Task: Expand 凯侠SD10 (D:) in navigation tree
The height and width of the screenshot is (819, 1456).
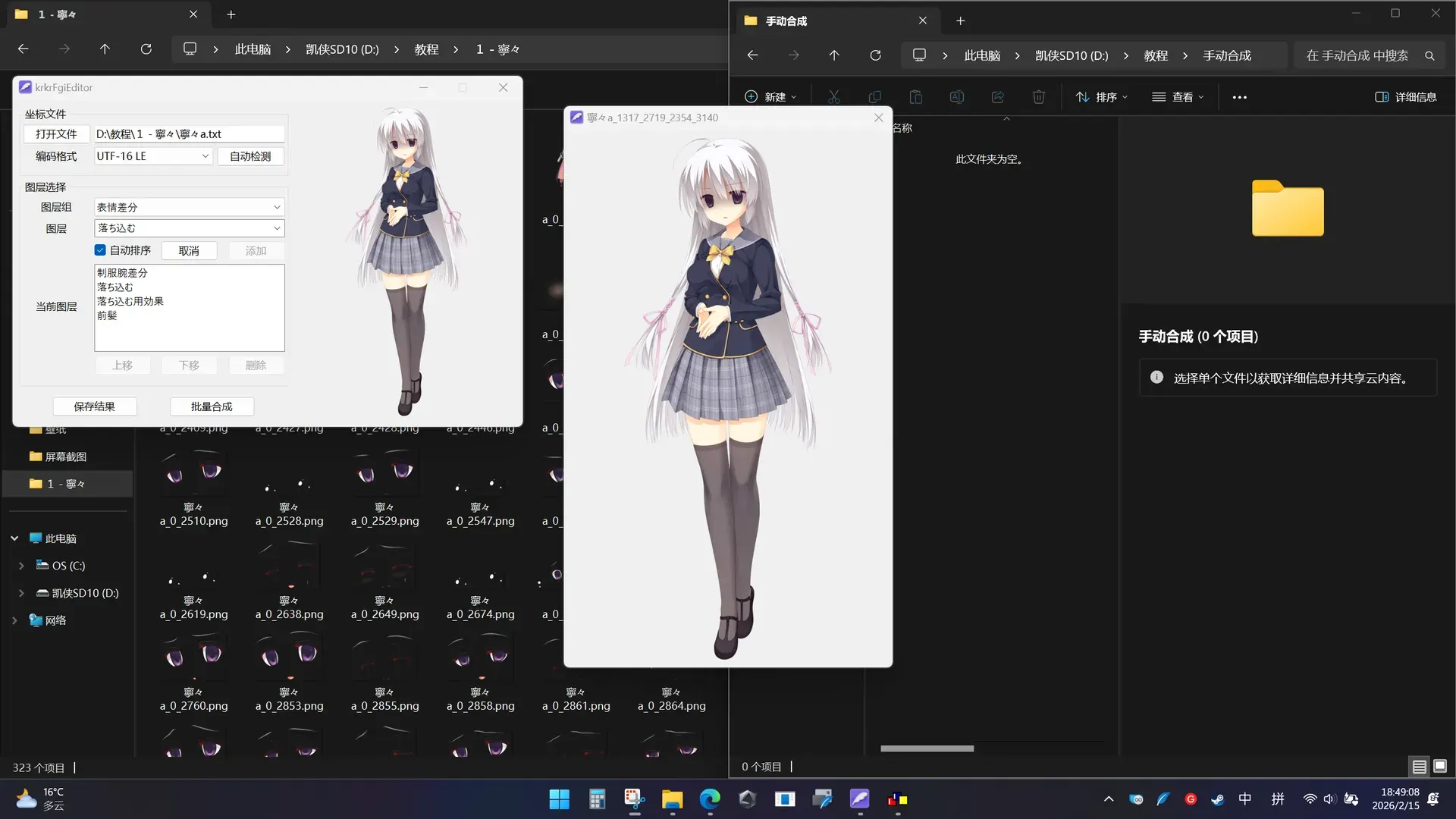Action: click(21, 593)
